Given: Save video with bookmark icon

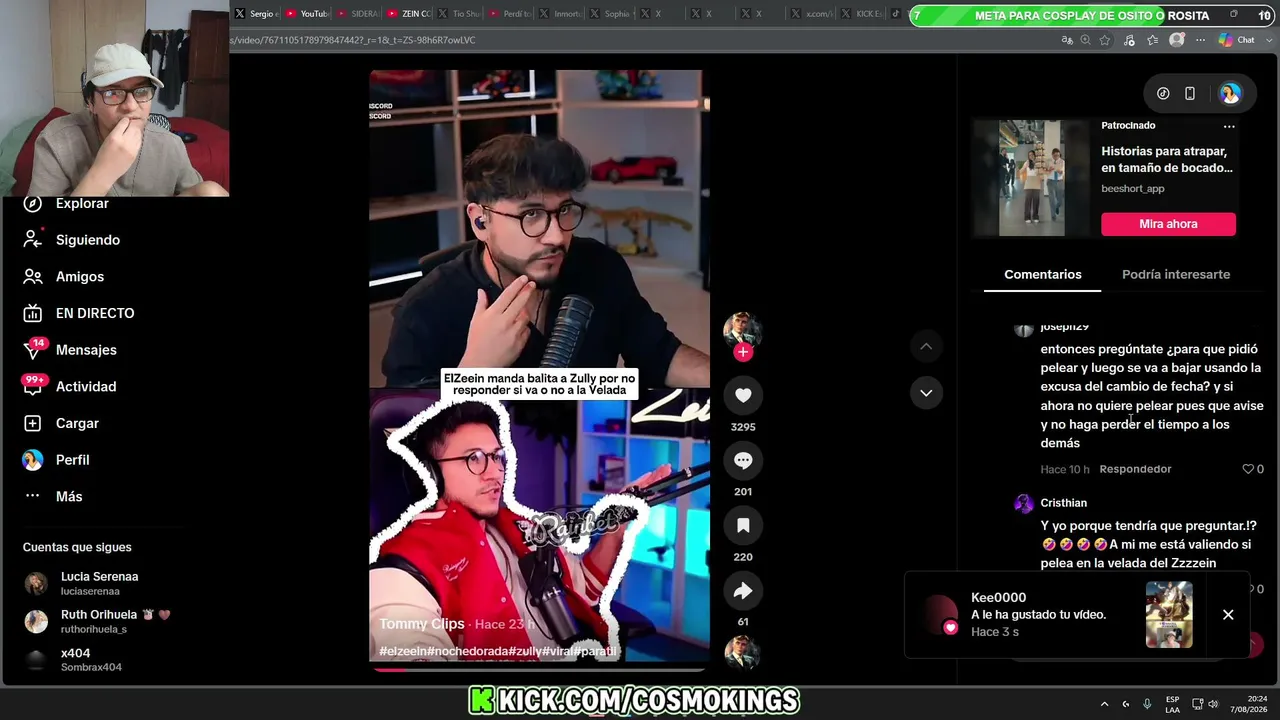Looking at the screenshot, I should (743, 525).
